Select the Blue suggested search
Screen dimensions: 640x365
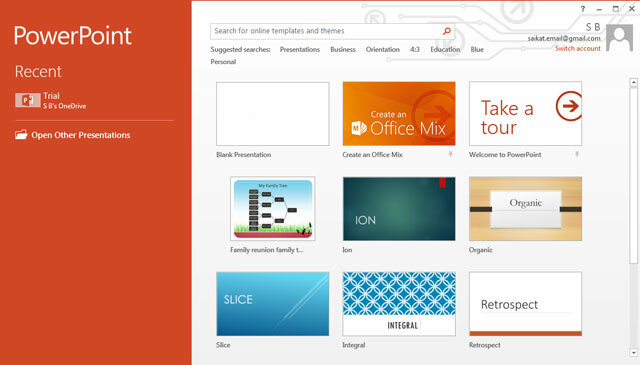pos(477,49)
